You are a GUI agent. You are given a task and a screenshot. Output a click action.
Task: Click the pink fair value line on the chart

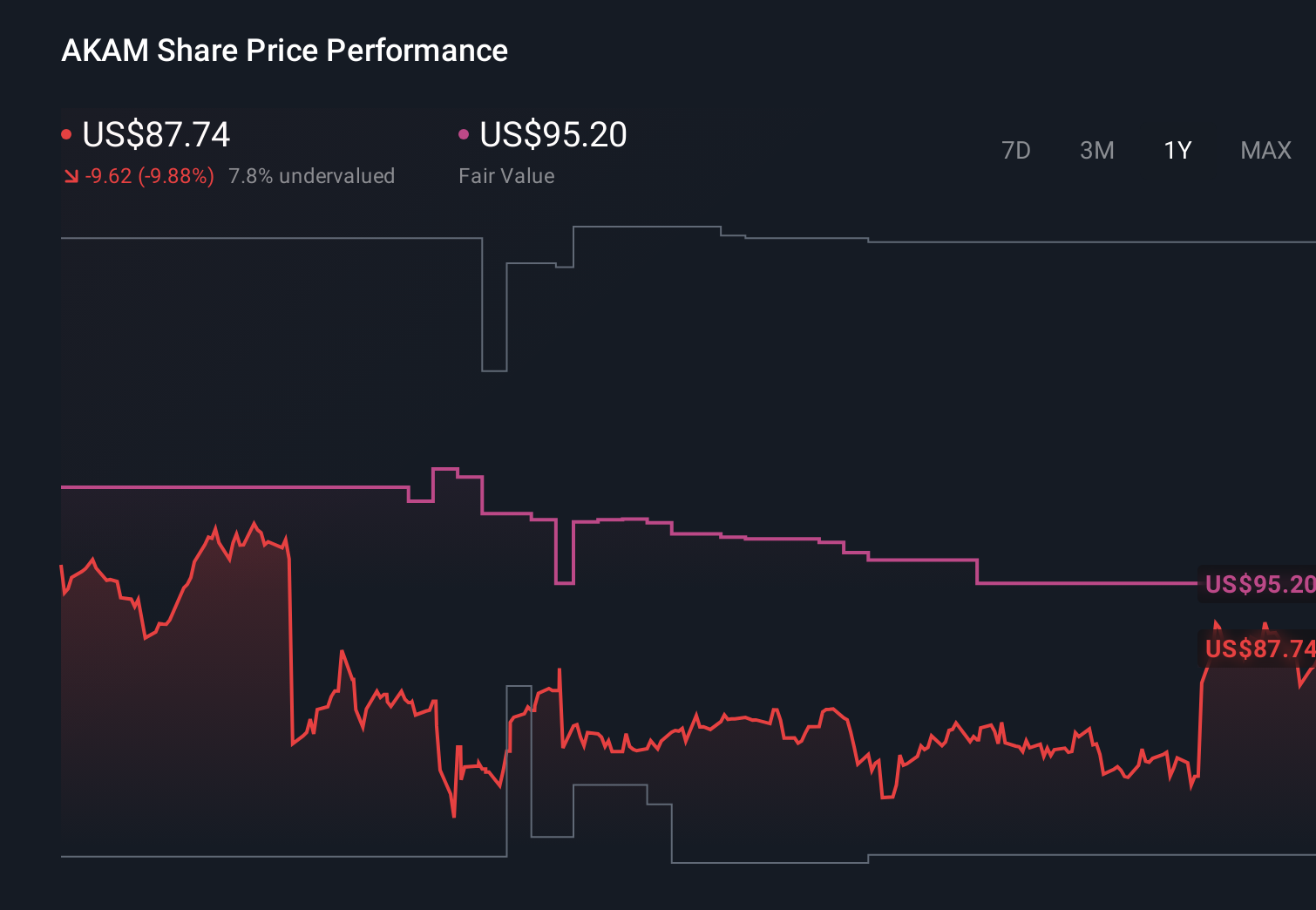pos(261,487)
